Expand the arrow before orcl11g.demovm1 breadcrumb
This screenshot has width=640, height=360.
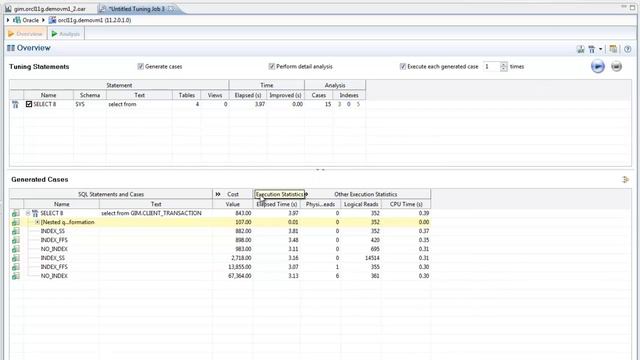(x=43, y=20)
